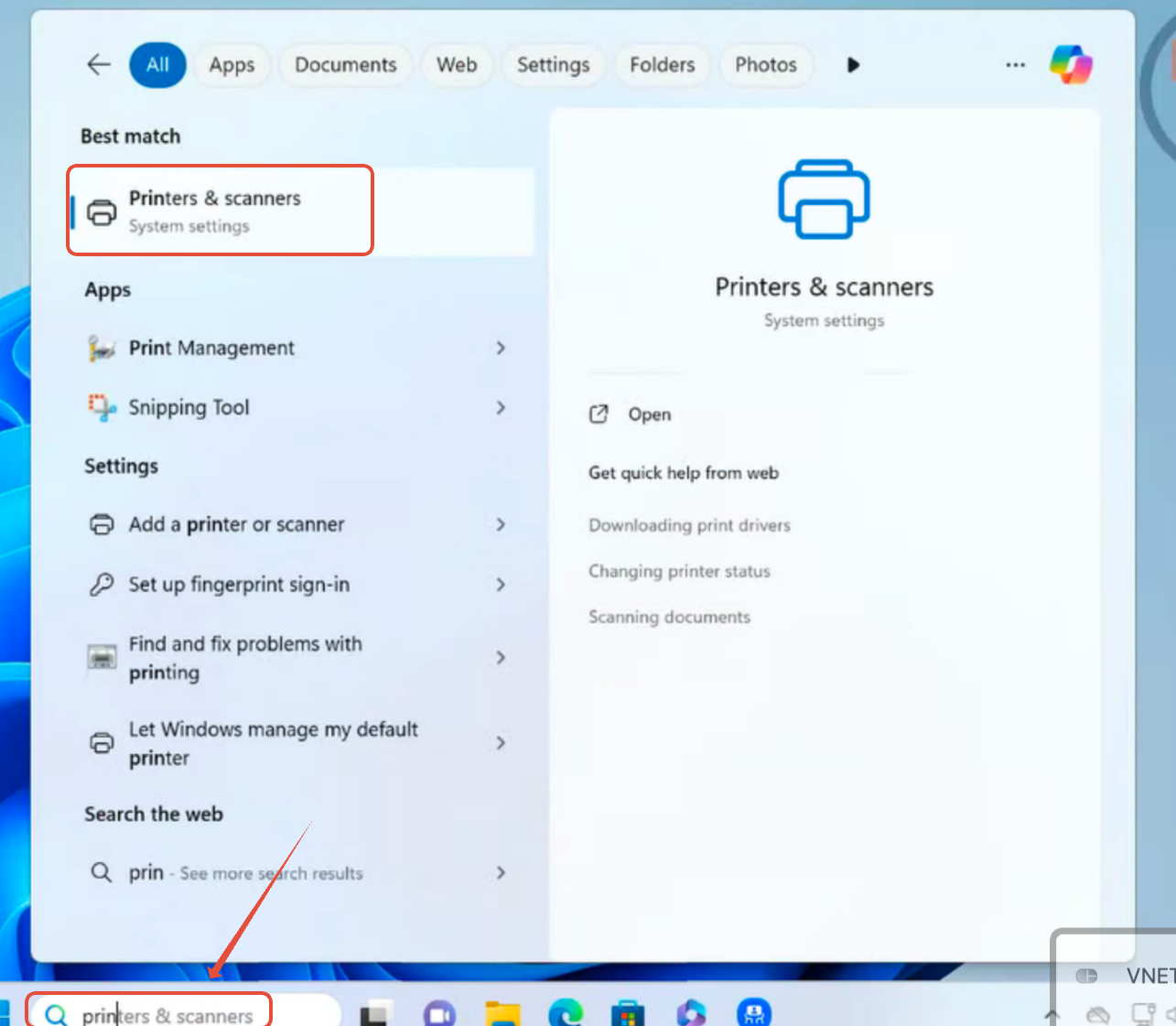
Task: Click key icon beside fingerprint sign-in
Action: [102, 584]
